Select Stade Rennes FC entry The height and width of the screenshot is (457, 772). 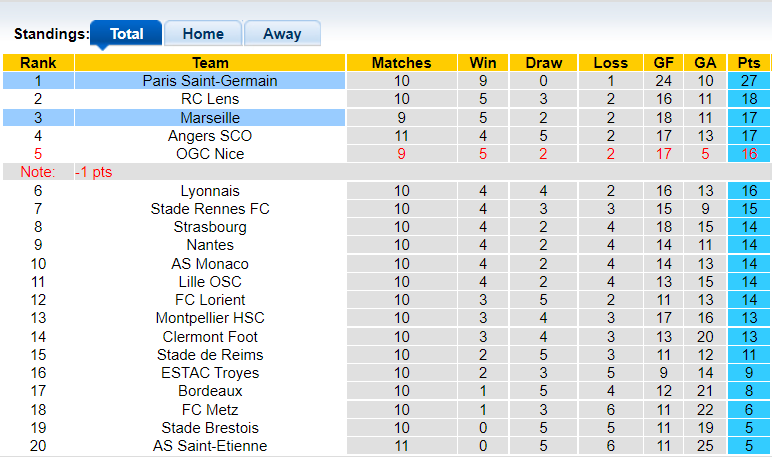tap(210, 209)
